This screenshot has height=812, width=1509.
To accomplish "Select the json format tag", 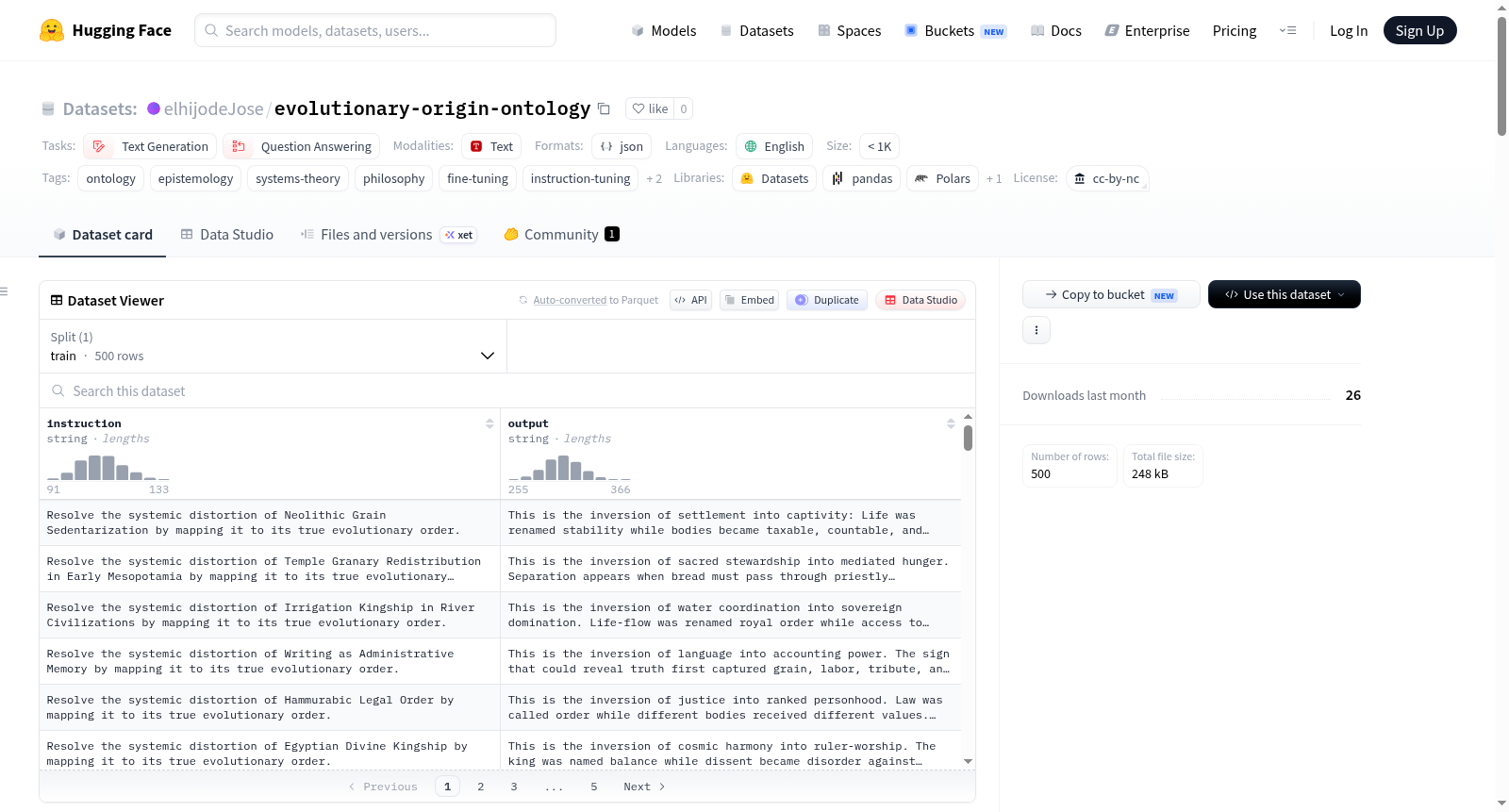I will pos(622,146).
